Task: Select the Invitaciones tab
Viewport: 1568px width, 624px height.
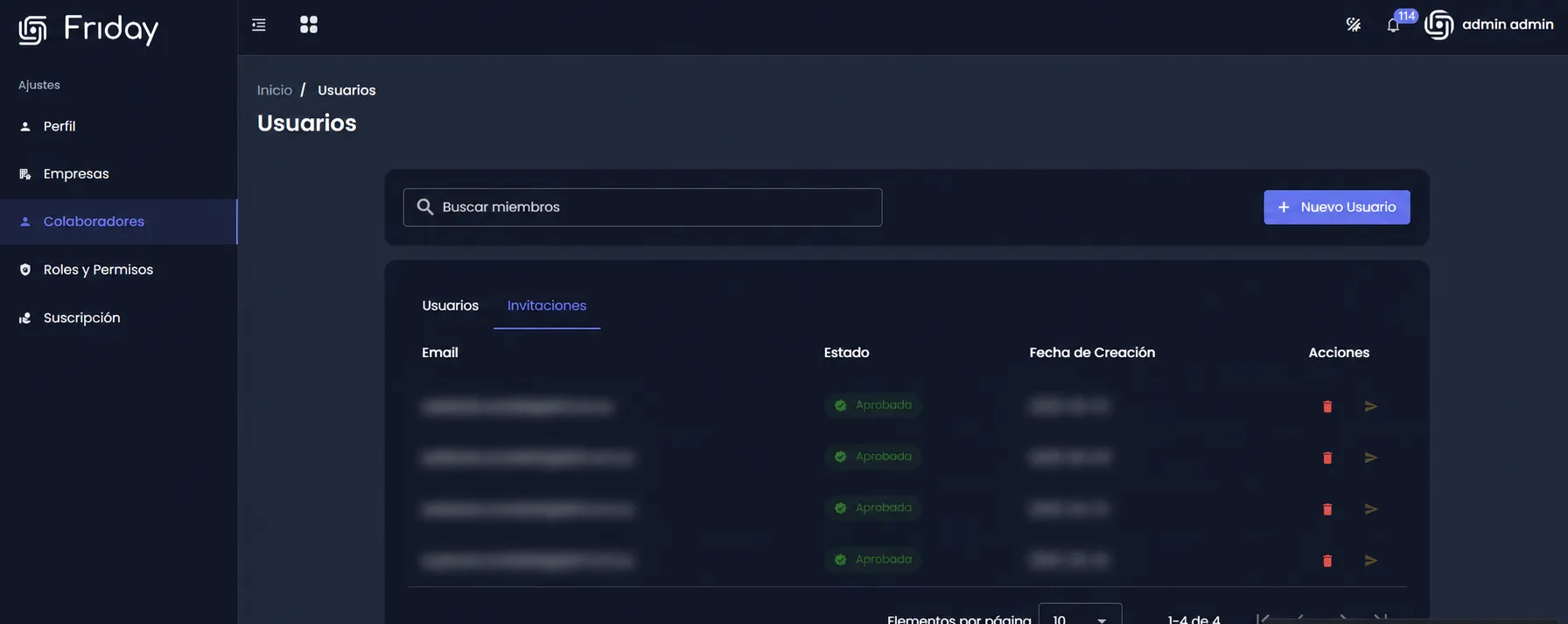Action: point(547,305)
